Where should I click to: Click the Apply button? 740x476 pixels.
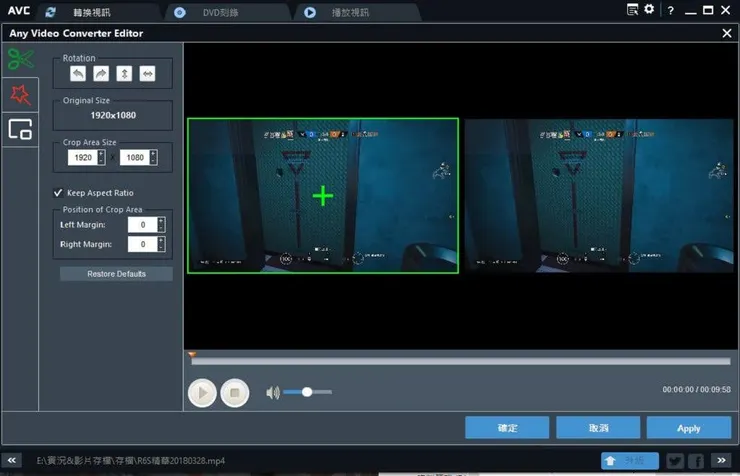[689, 427]
